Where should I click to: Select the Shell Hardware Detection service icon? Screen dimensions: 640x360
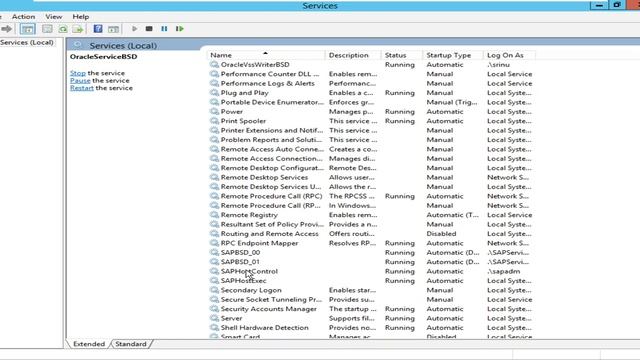click(214, 327)
